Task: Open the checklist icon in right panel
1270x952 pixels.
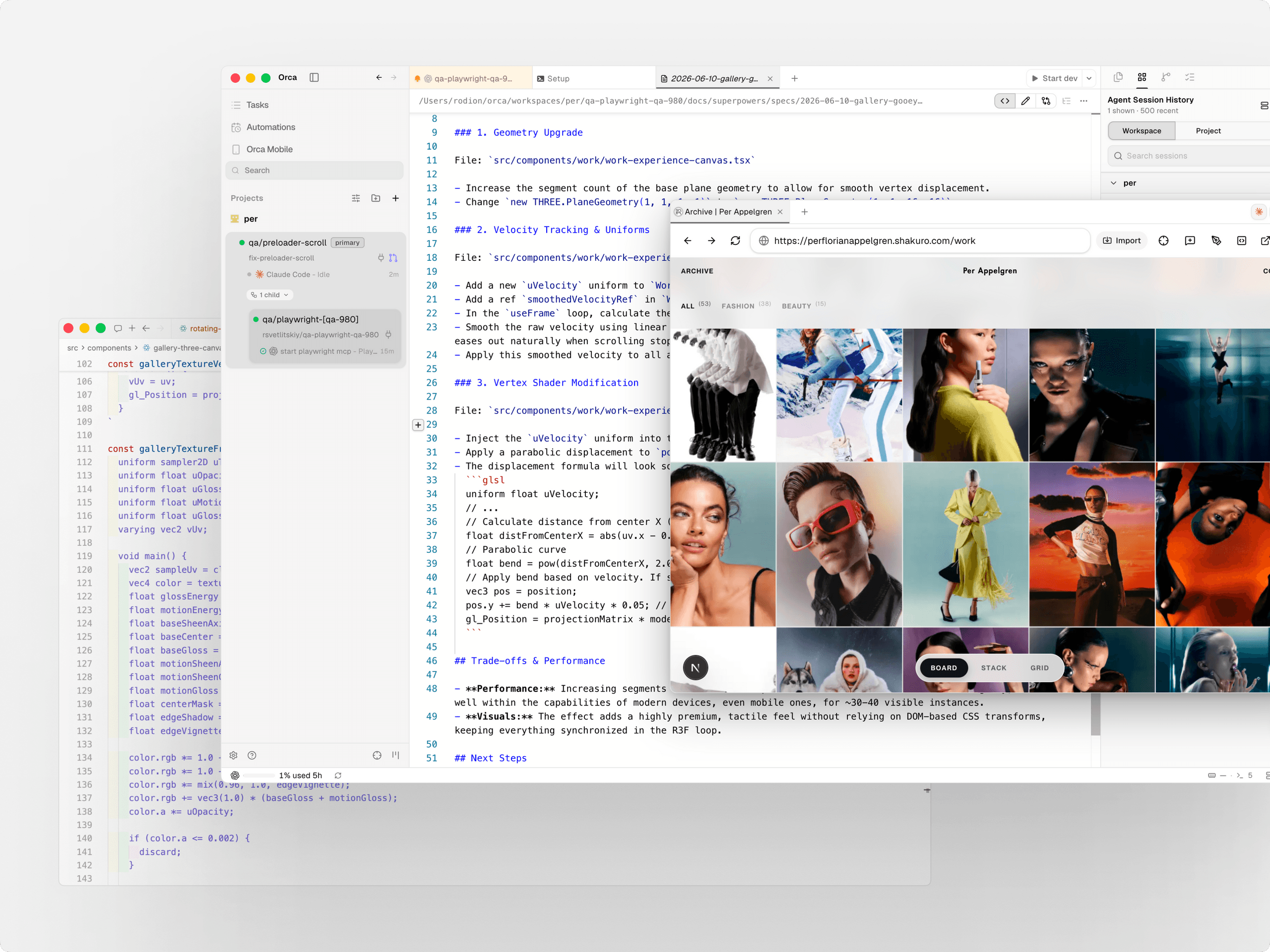Action: coord(1190,77)
